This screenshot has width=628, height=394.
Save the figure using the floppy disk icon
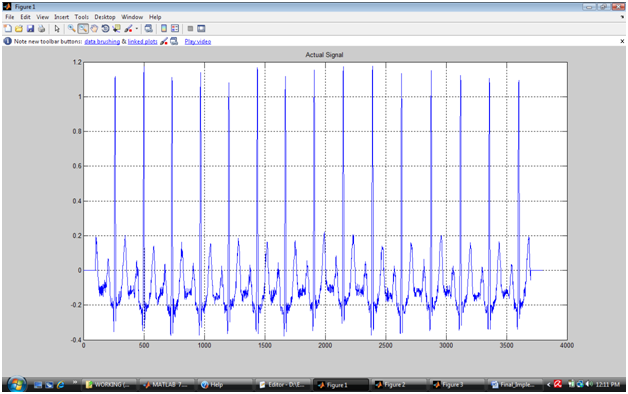[30, 28]
